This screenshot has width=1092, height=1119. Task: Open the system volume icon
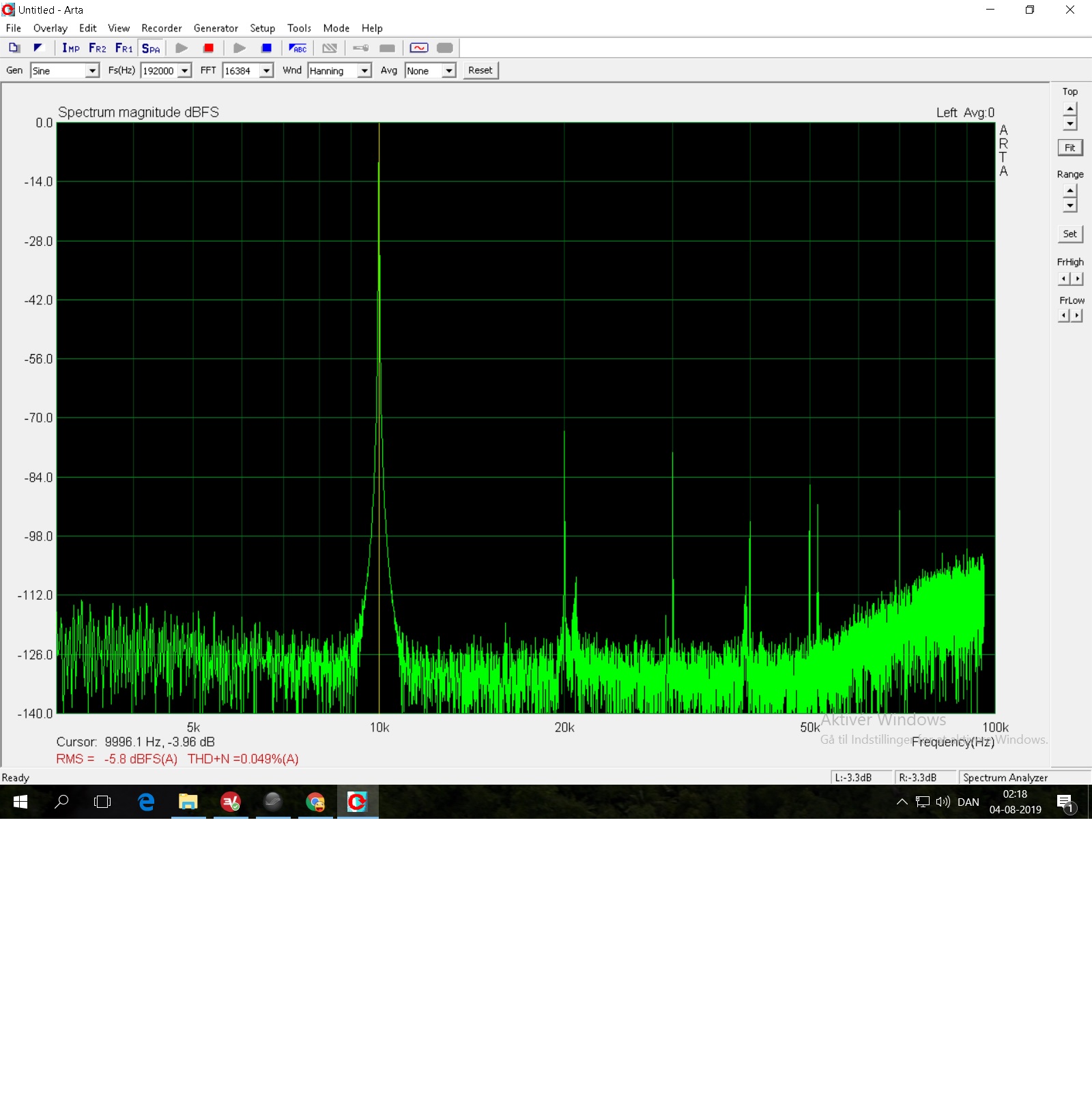tap(943, 802)
